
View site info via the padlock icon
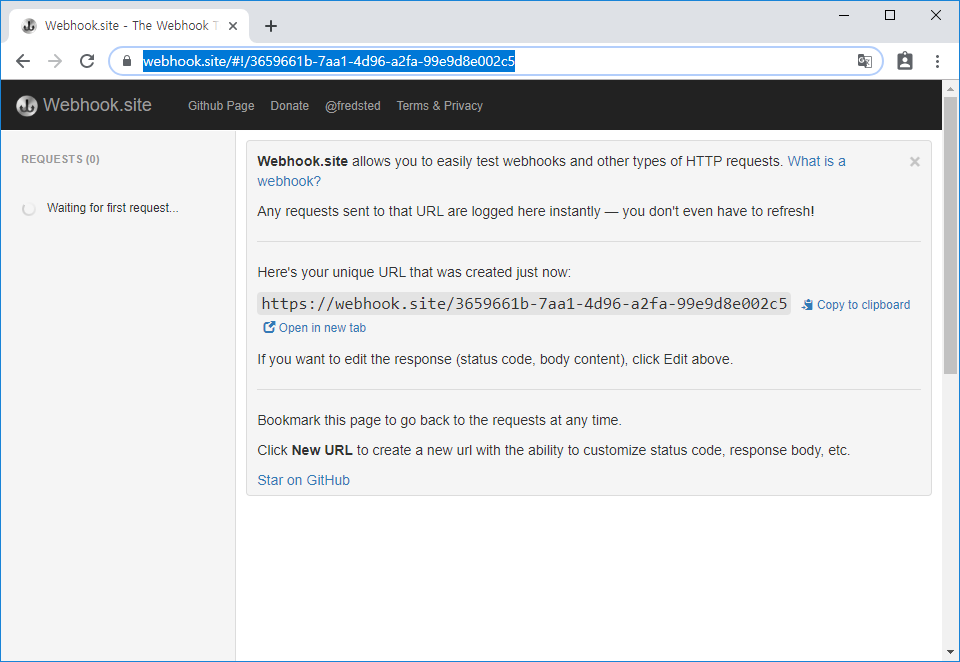click(x=127, y=61)
